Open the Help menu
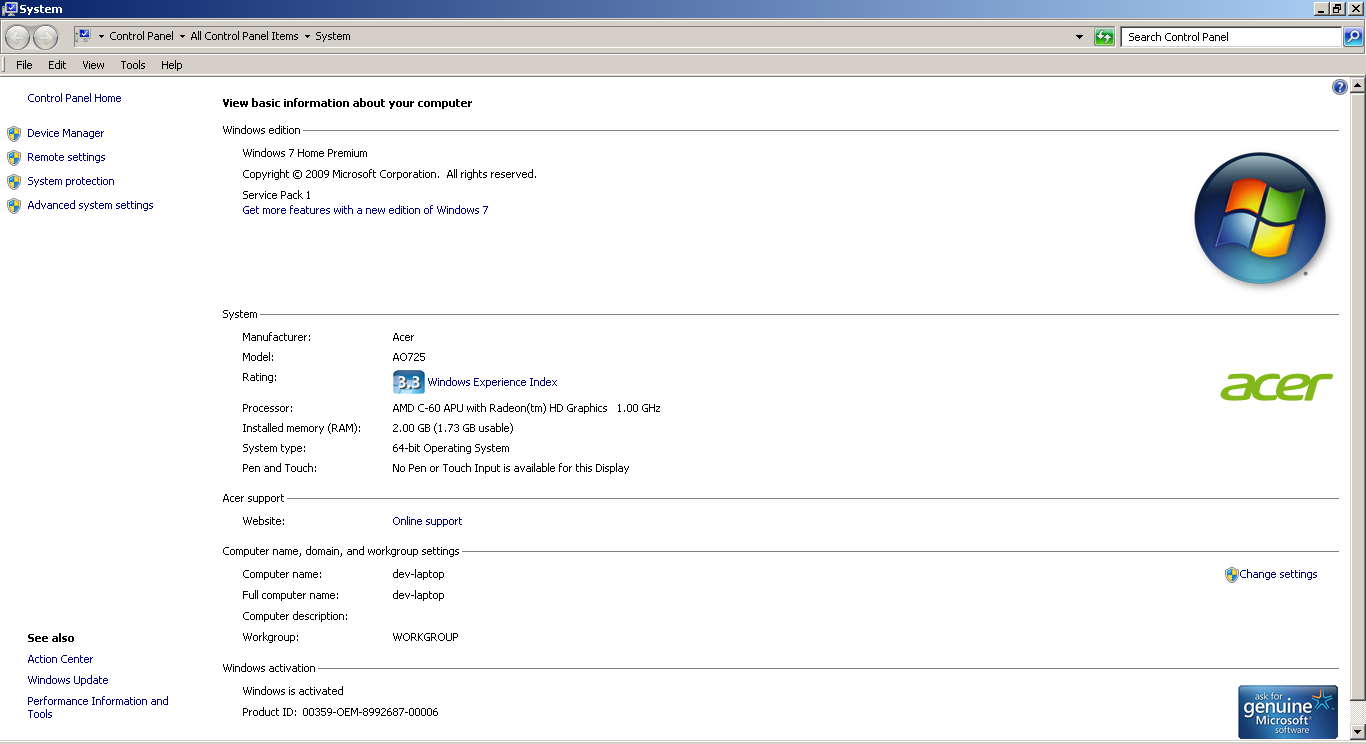Screen dimensions: 1366x744 coord(172,65)
